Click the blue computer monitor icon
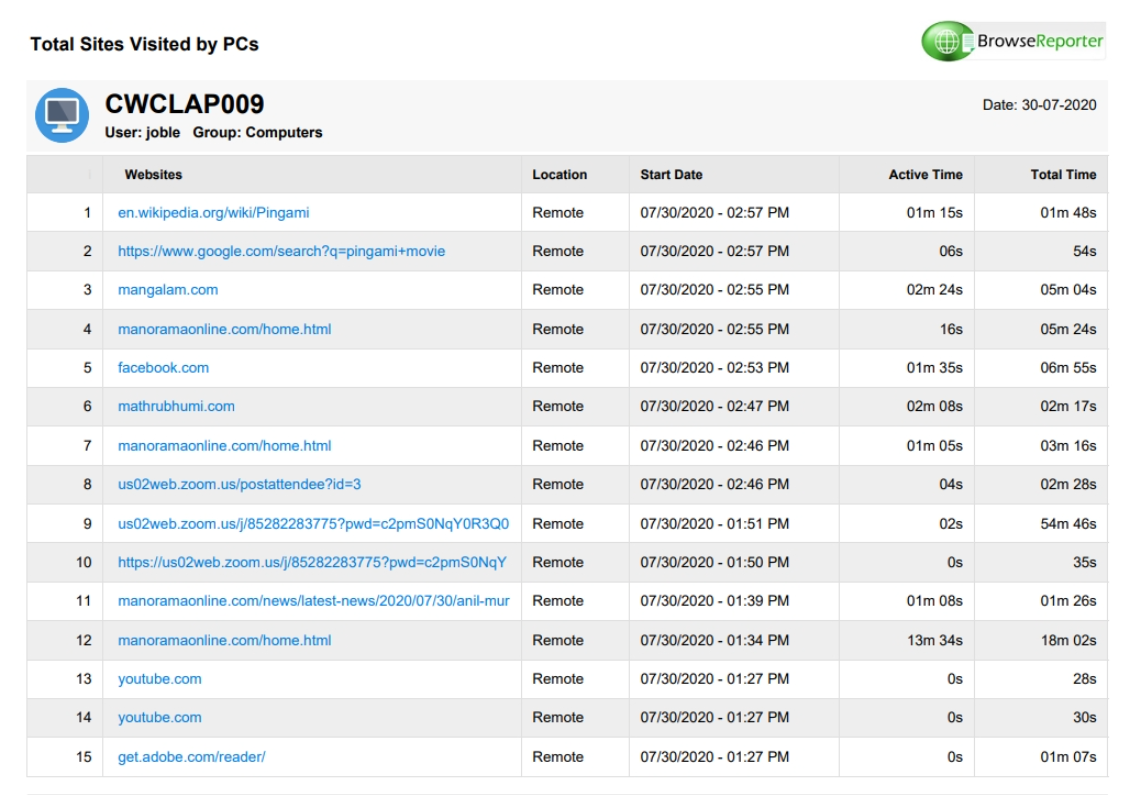Screen dimensions: 1135x795 pos(62,115)
